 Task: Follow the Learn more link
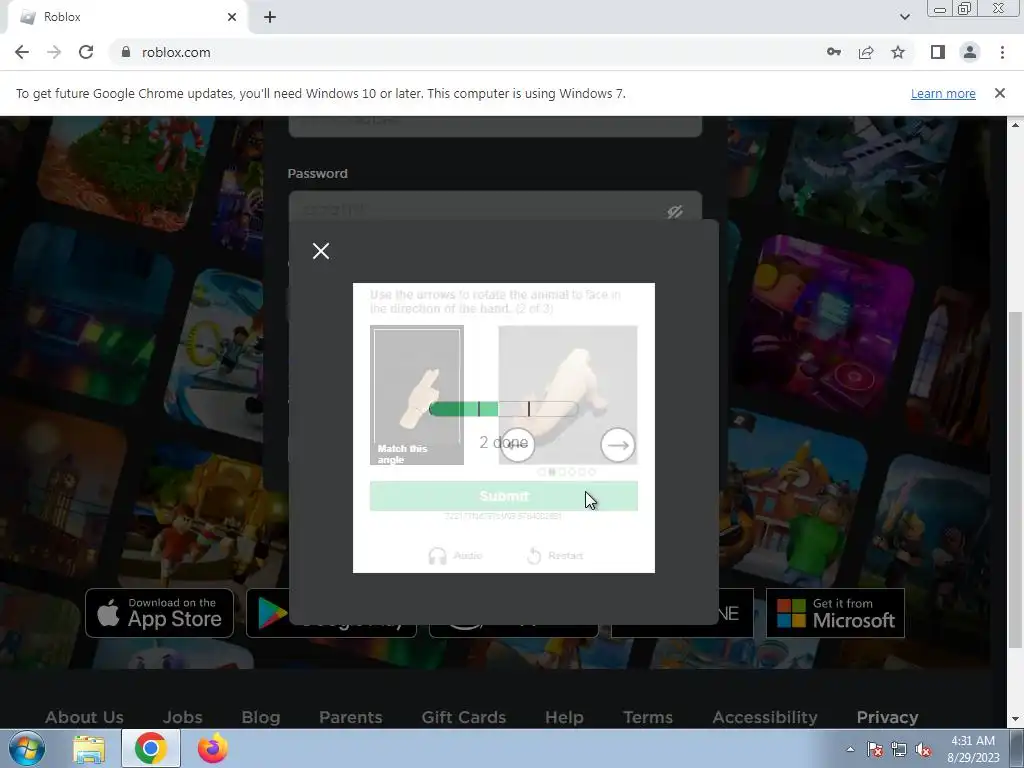(943, 93)
